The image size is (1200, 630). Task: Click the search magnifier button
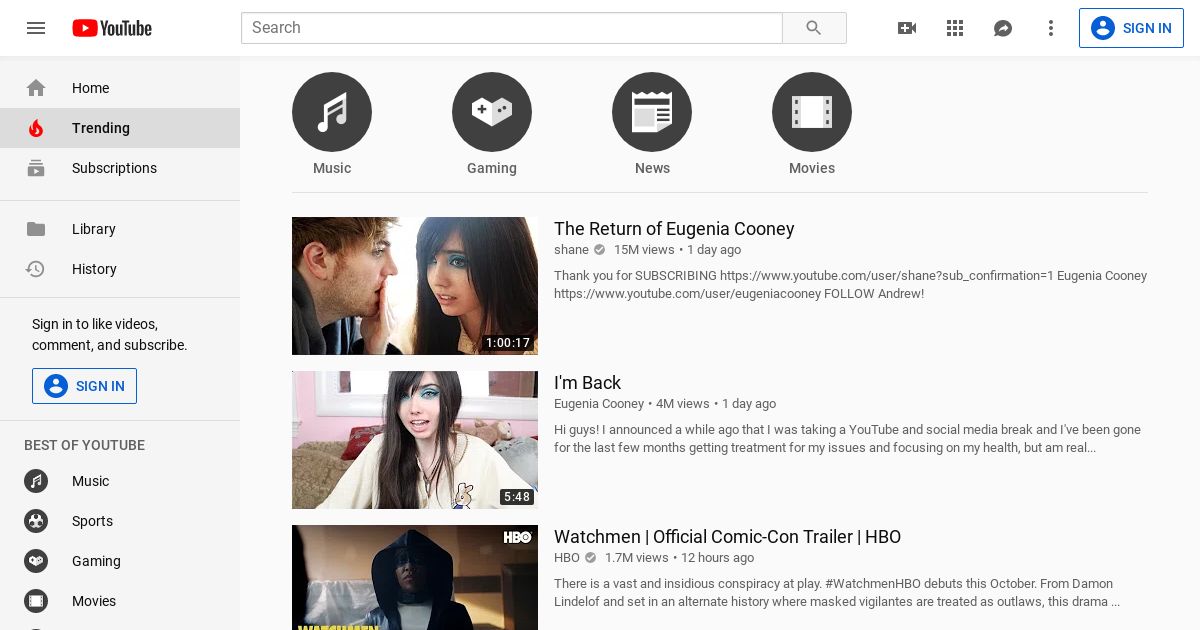click(814, 28)
